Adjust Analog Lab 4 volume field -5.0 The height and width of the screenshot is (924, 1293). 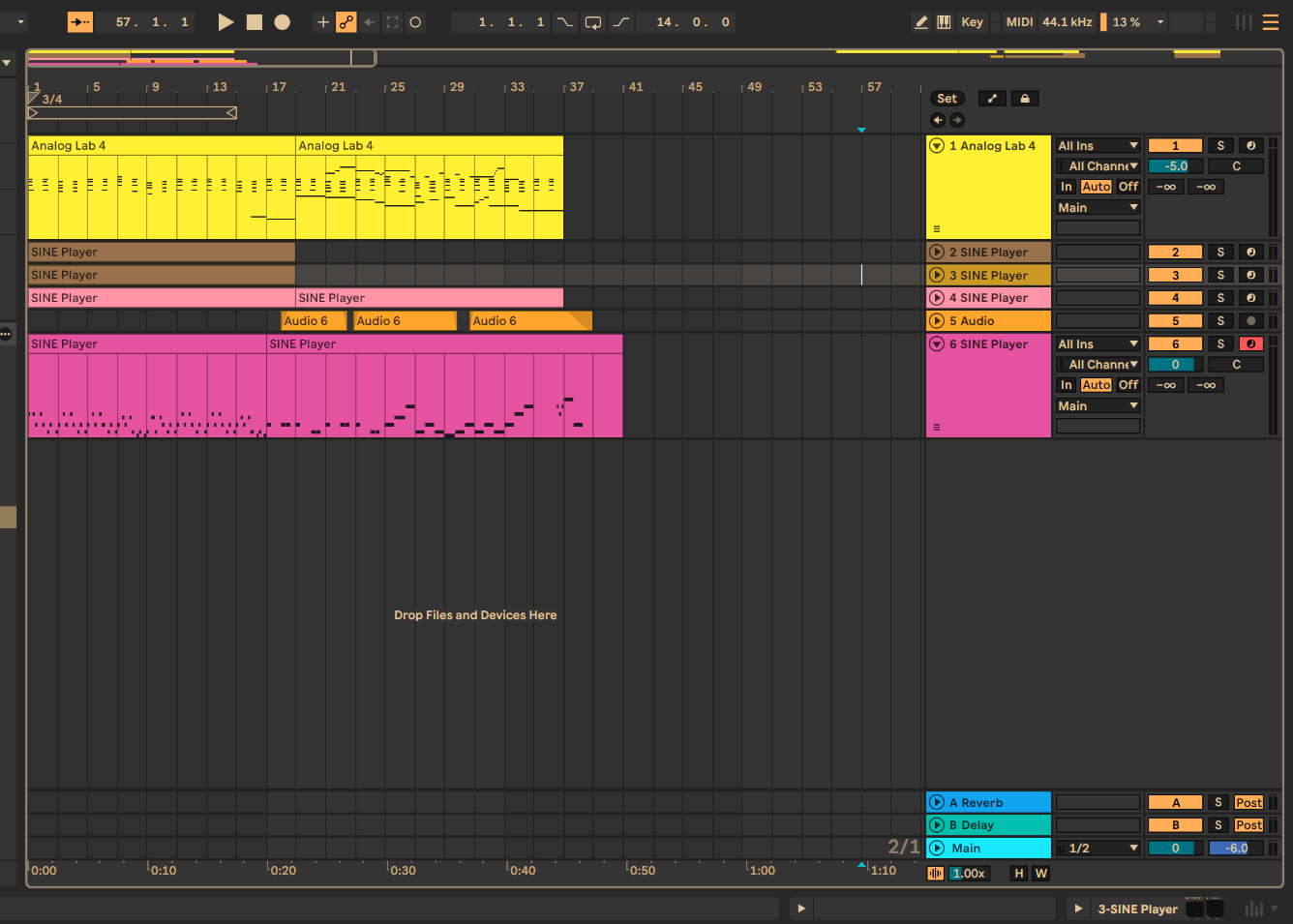(1175, 165)
